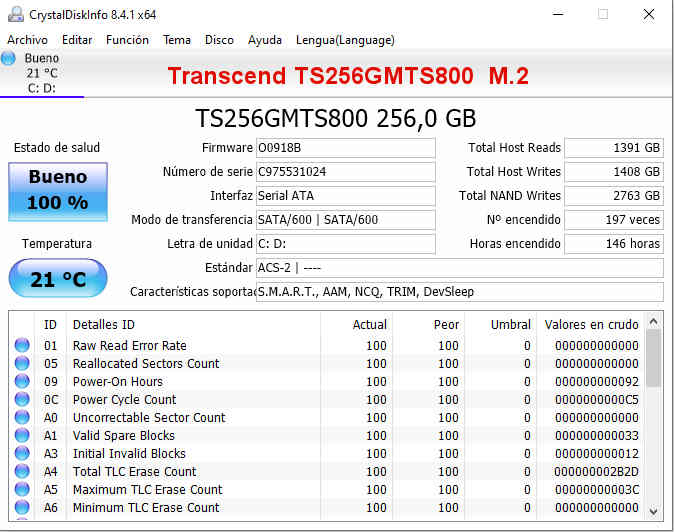The width and height of the screenshot is (674, 532).
Task: Click status orb for Reallocated Sectors Count
Action: click(x=22, y=363)
